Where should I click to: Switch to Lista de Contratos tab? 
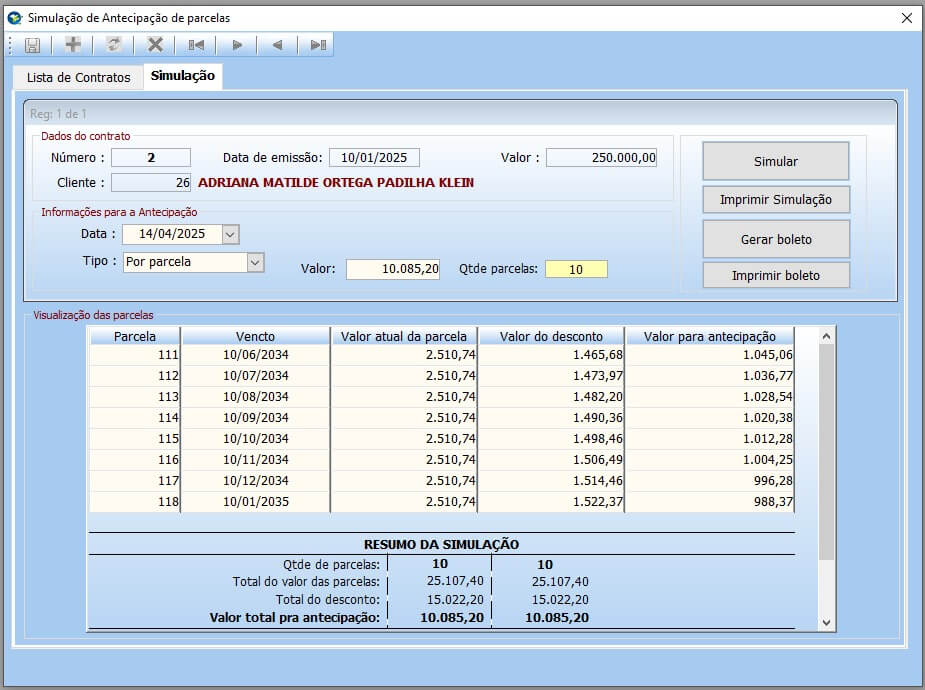78,77
